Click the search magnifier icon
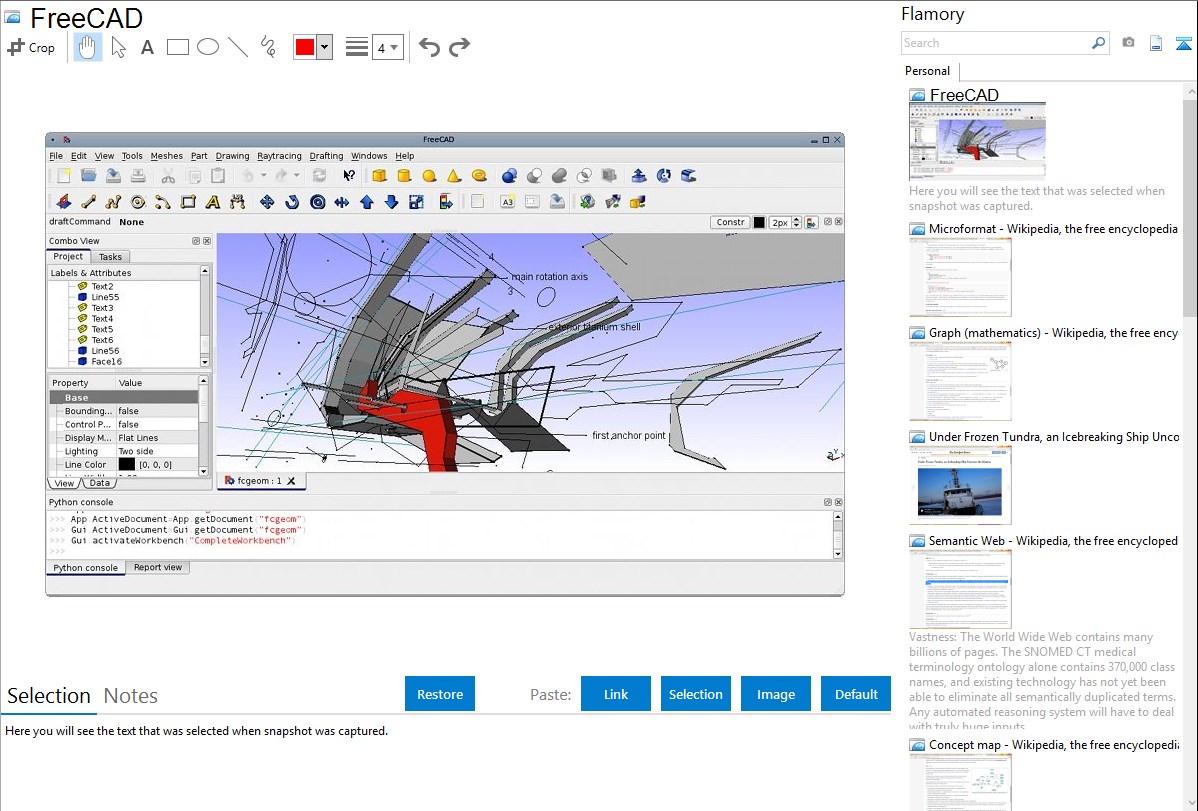This screenshot has height=811, width=1198. point(1099,43)
